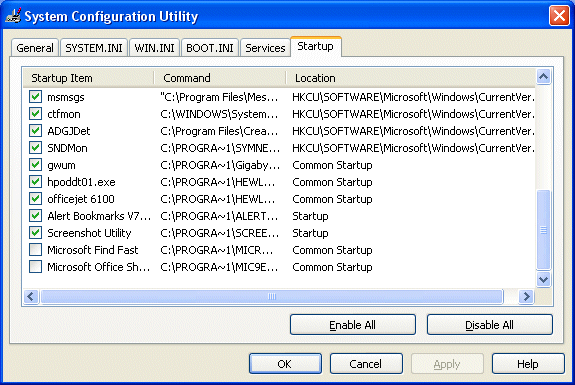The width and height of the screenshot is (575, 385).
Task: Select the Startup tab
Action: (x=316, y=47)
